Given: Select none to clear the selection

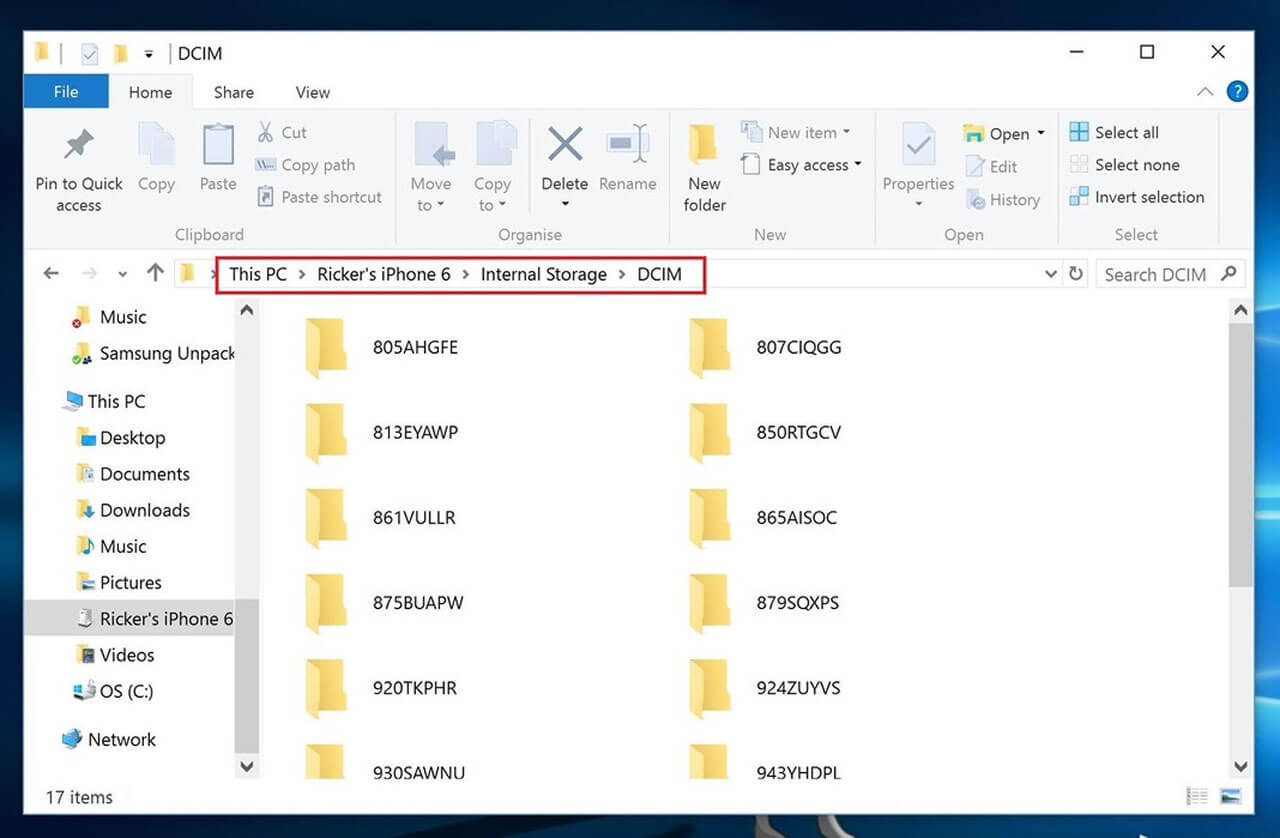Looking at the screenshot, I should click(x=1124, y=164).
